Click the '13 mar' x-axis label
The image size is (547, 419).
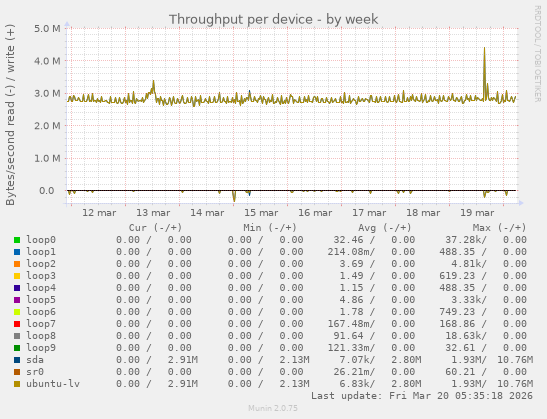coord(153,212)
